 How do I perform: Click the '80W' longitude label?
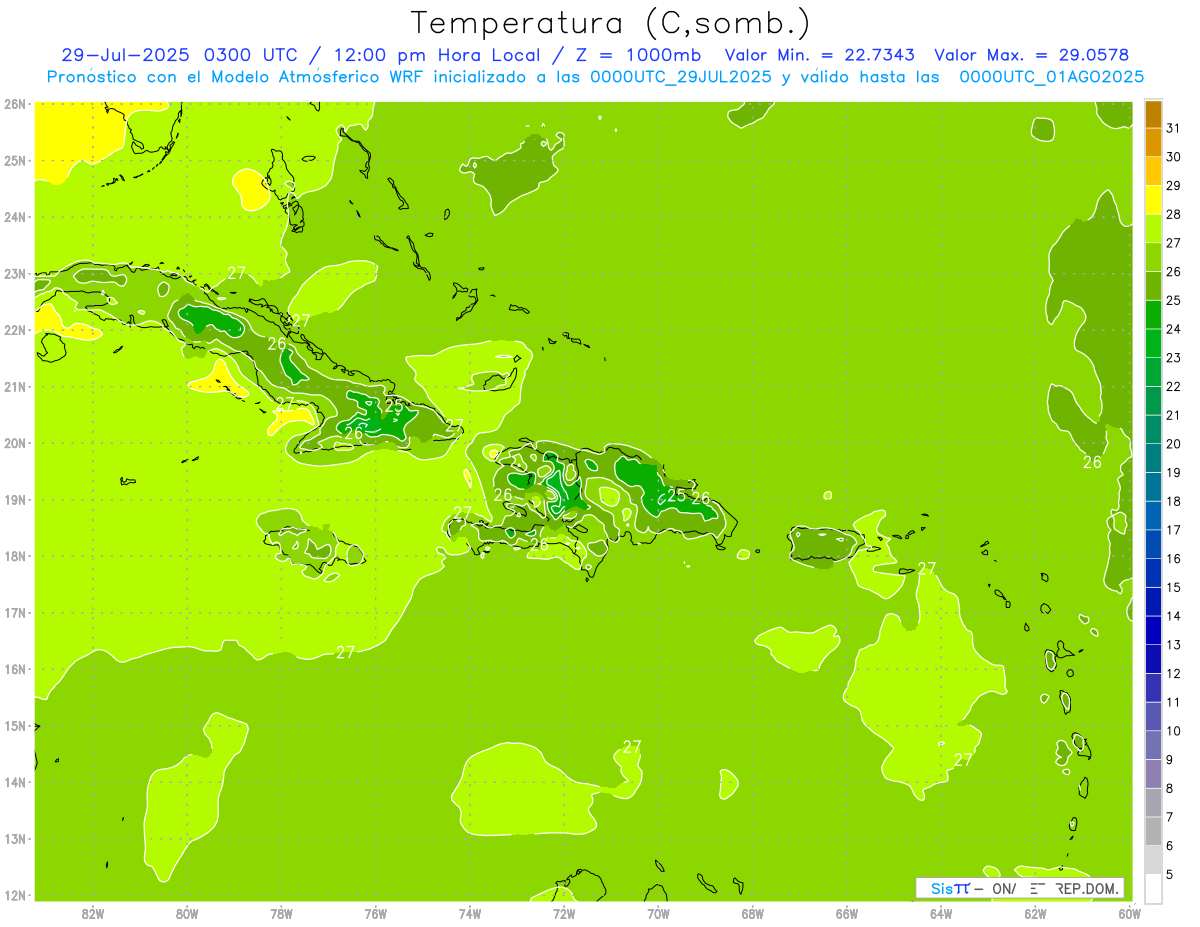[x=187, y=914]
